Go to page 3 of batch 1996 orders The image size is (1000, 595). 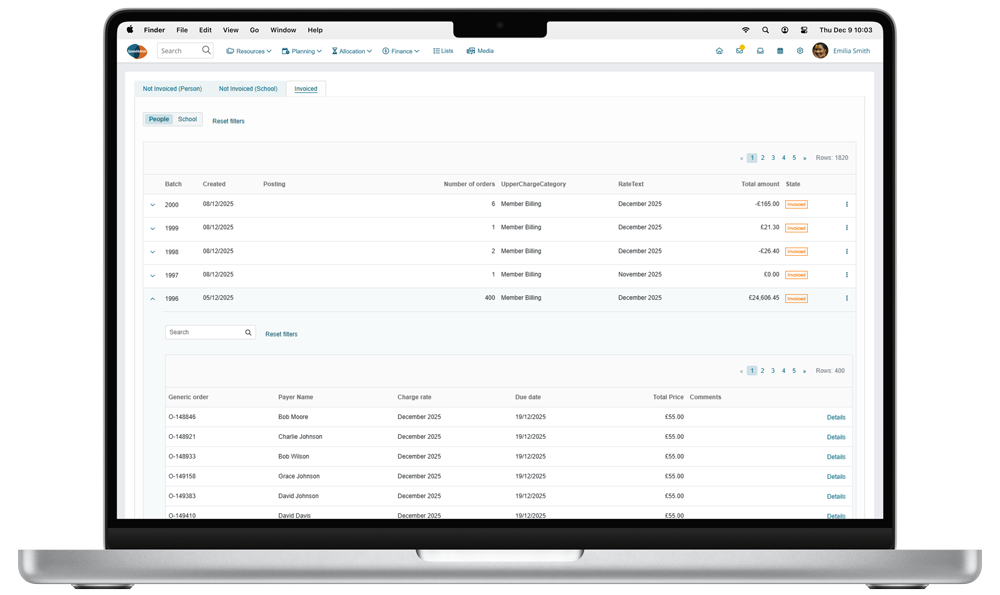coord(773,371)
